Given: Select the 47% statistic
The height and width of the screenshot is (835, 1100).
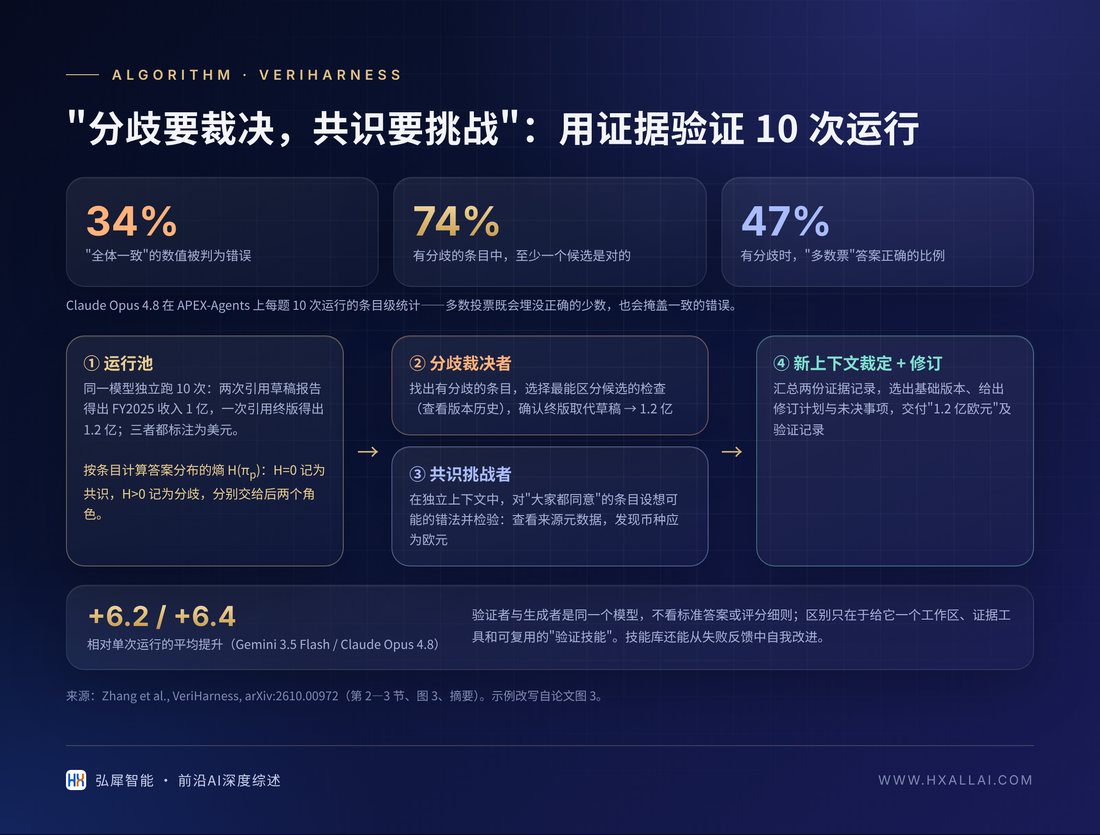Looking at the screenshot, I should point(785,221).
